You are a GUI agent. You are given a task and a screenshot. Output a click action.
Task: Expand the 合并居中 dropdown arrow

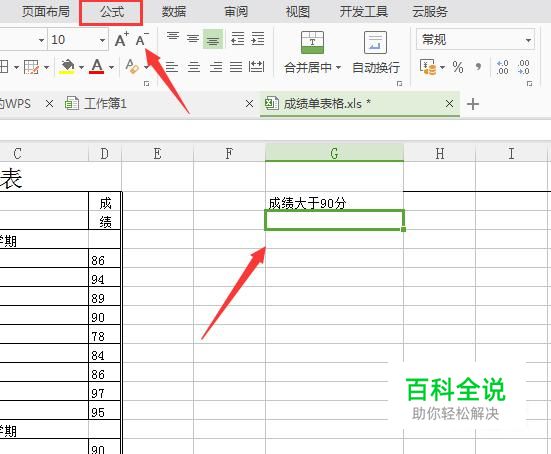338,67
